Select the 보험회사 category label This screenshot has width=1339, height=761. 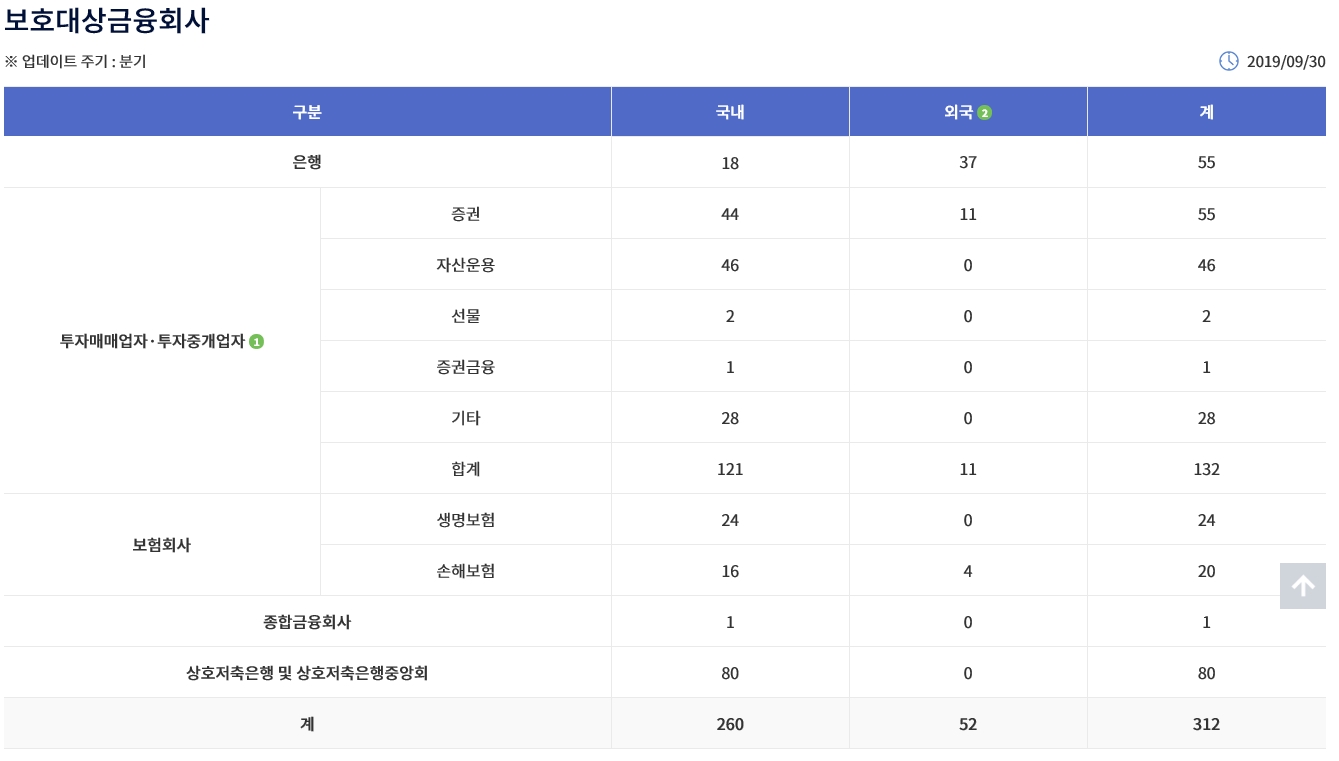[162, 545]
